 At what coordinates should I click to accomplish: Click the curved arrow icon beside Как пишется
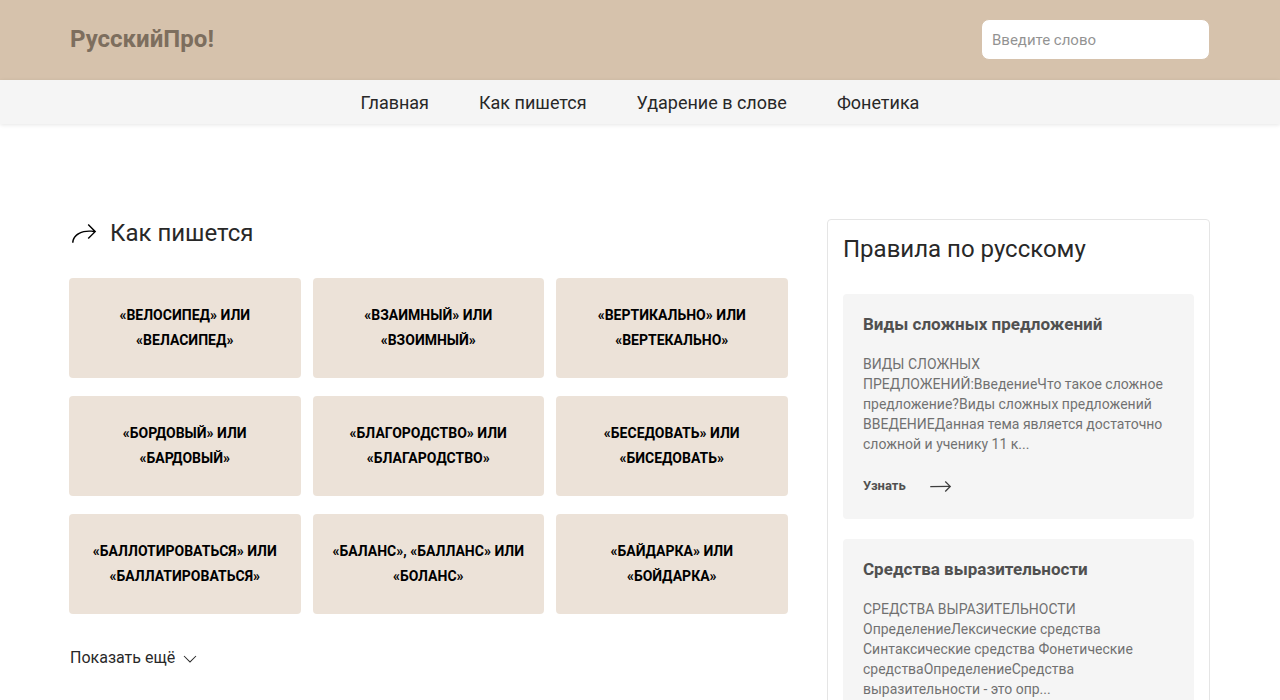(83, 234)
